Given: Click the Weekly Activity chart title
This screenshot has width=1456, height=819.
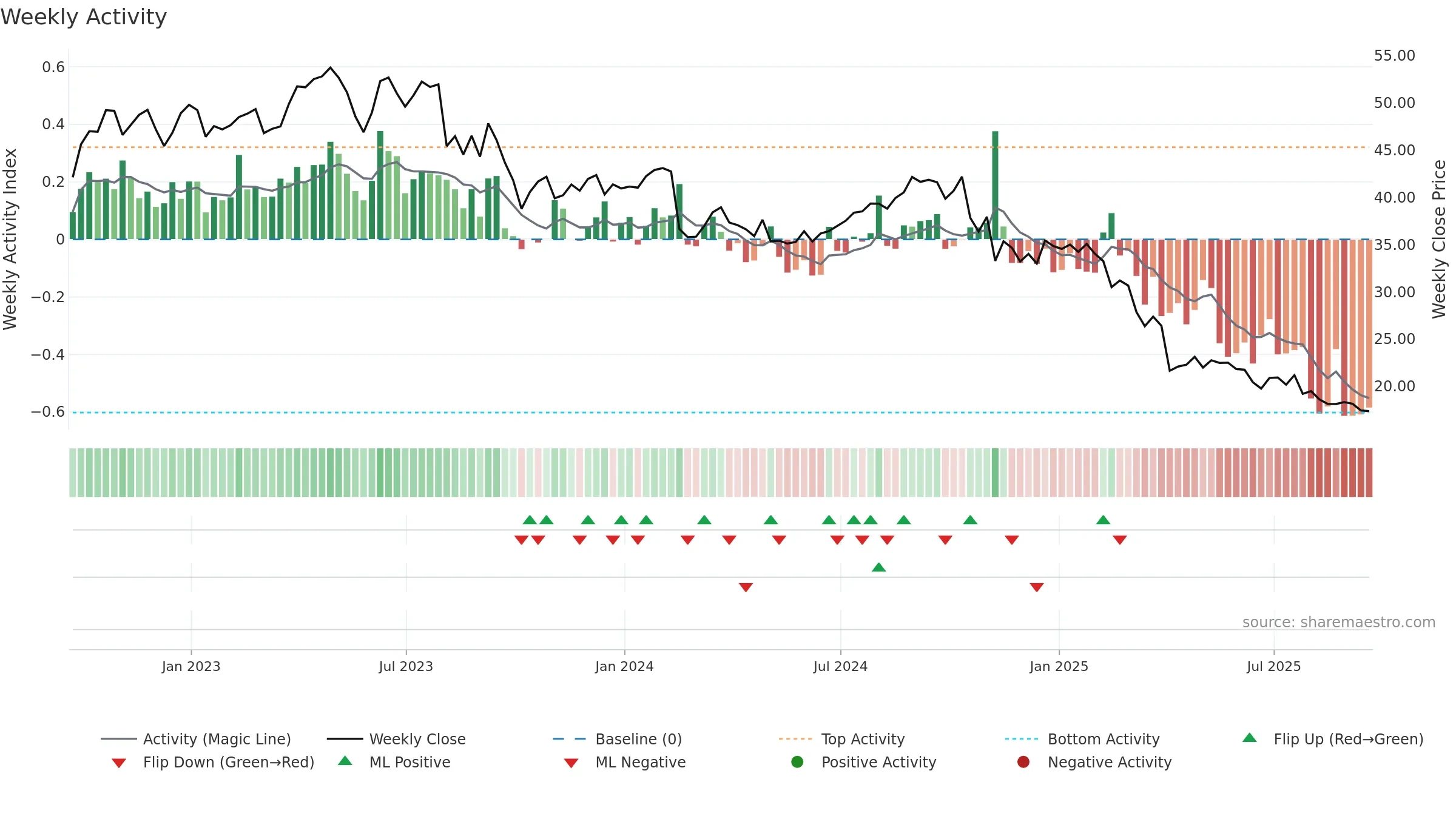Looking at the screenshot, I should tap(84, 17).
